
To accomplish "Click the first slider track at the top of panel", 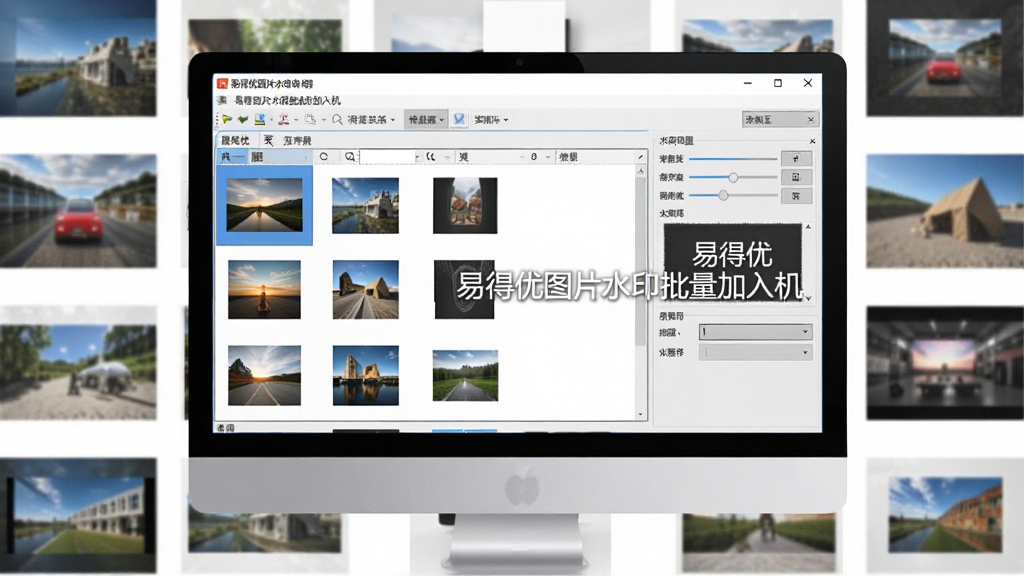I will pos(733,159).
